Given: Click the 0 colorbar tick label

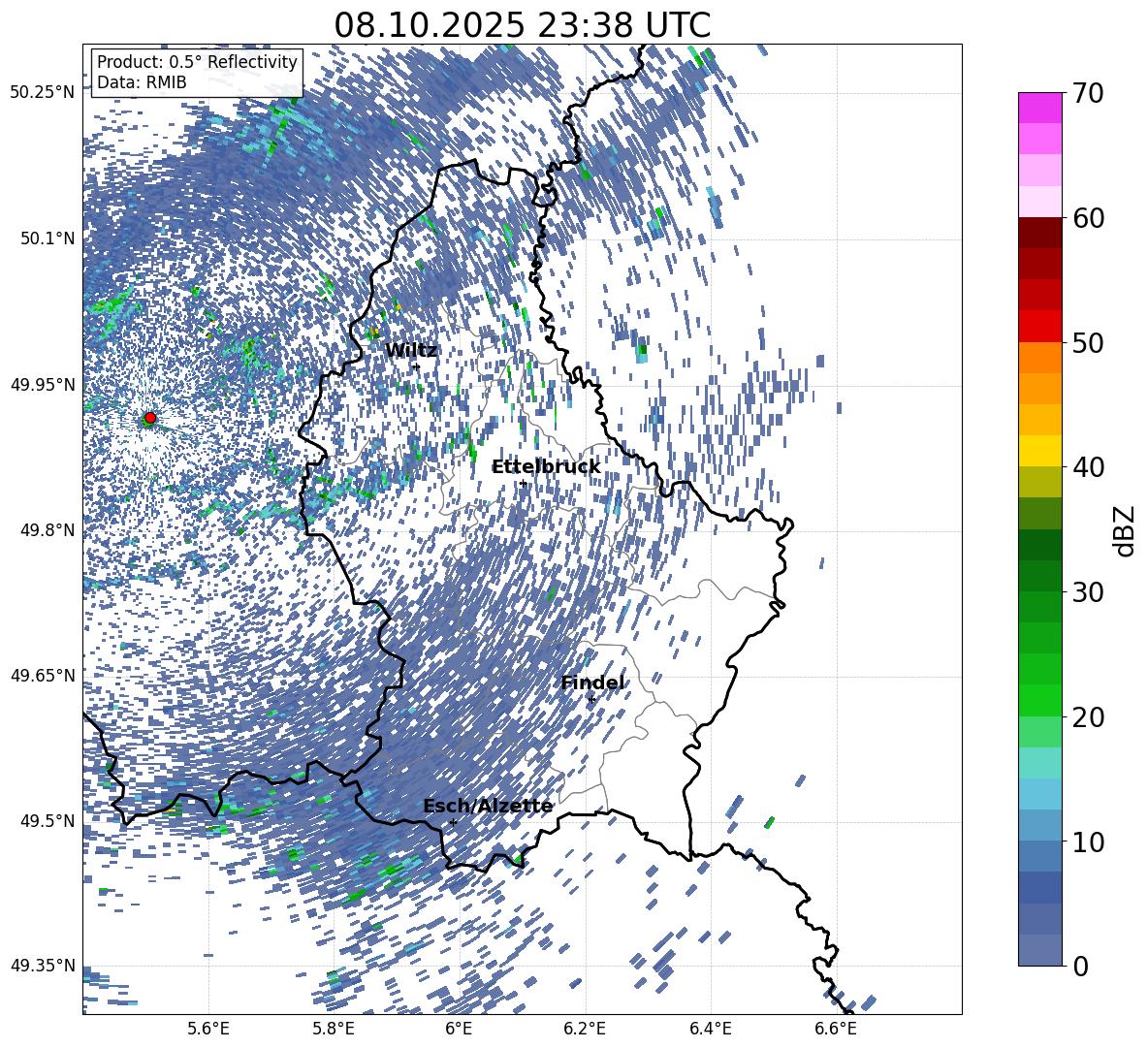Looking at the screenshot, I should pyautogui.click(x=1080, y=966).
